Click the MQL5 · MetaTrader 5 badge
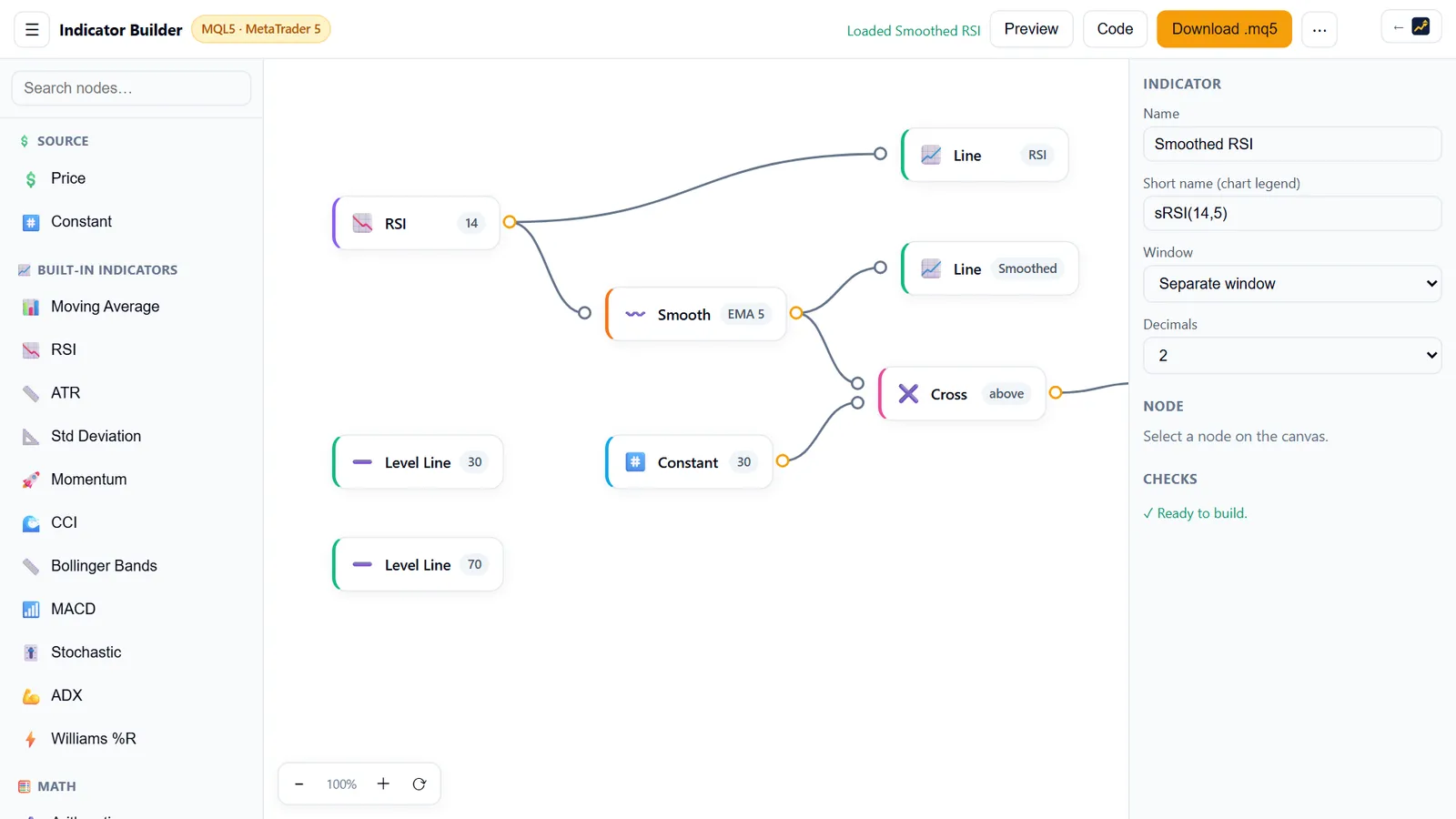Screen dimensions: 1456x819 point(261,29)
